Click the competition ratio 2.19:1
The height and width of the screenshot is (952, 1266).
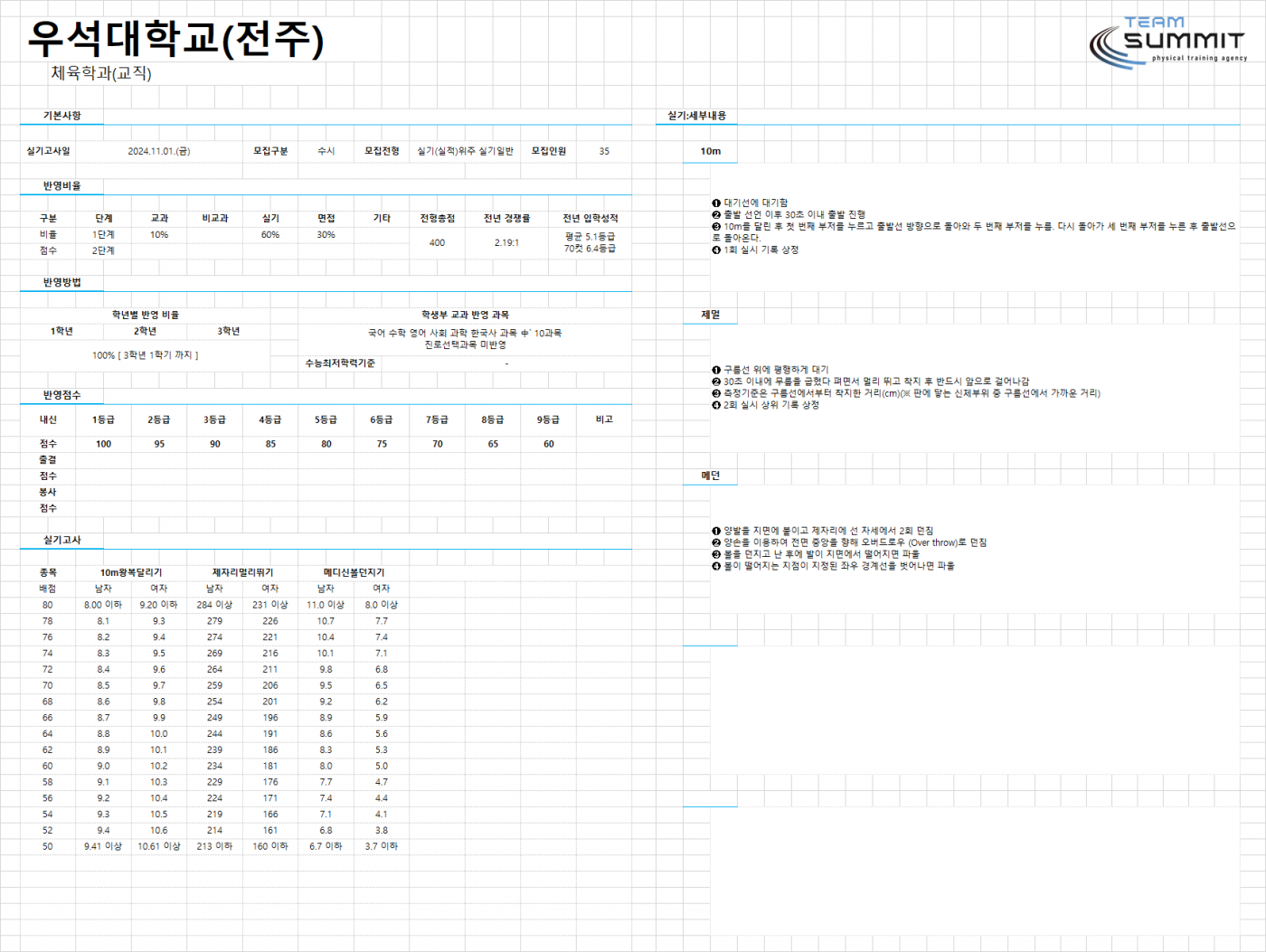[506, 243]
